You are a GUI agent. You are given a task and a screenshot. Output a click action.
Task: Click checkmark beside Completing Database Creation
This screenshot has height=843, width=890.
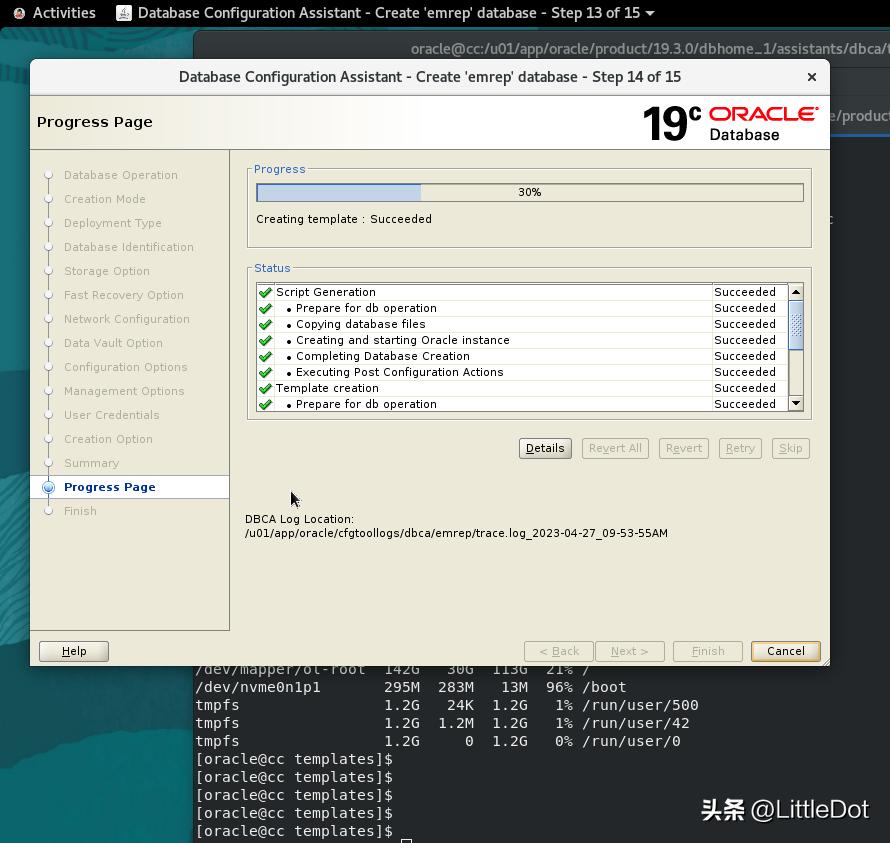click(x=265, y=356)
